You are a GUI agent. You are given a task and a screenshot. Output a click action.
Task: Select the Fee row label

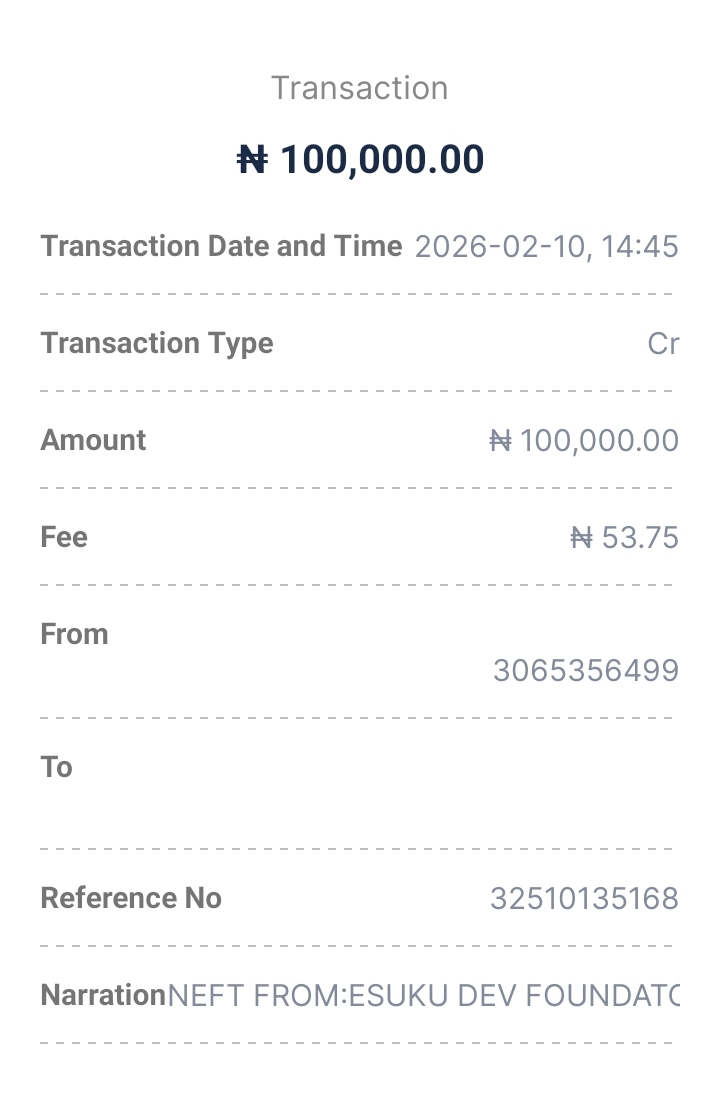point(64,537)
